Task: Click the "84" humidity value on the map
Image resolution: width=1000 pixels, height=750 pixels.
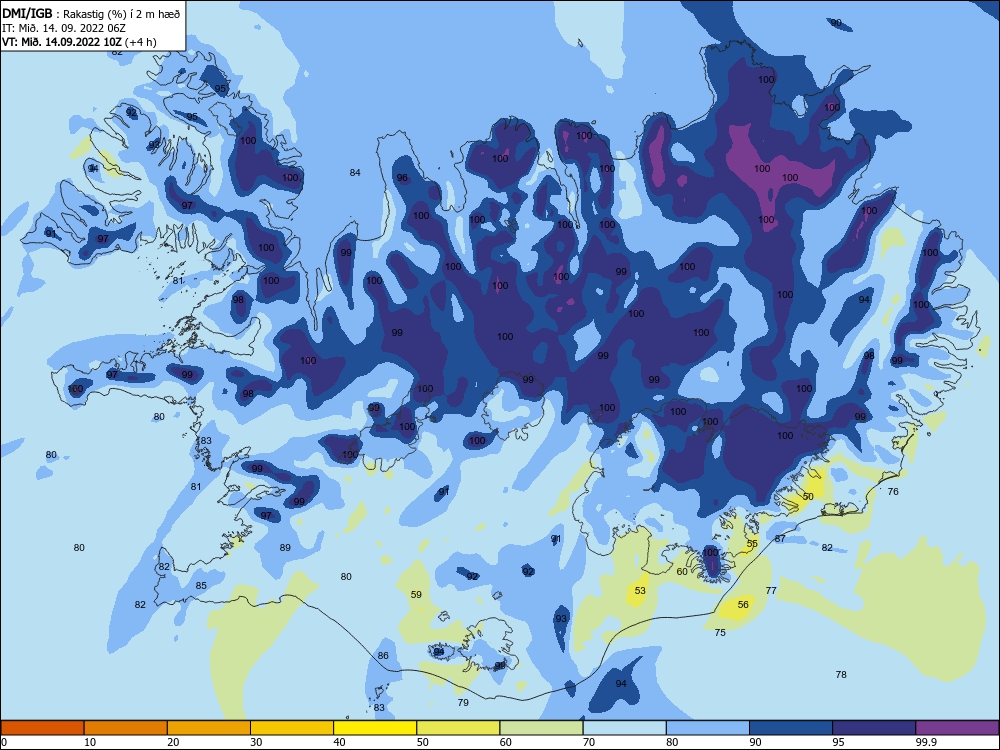Action: 355,172
